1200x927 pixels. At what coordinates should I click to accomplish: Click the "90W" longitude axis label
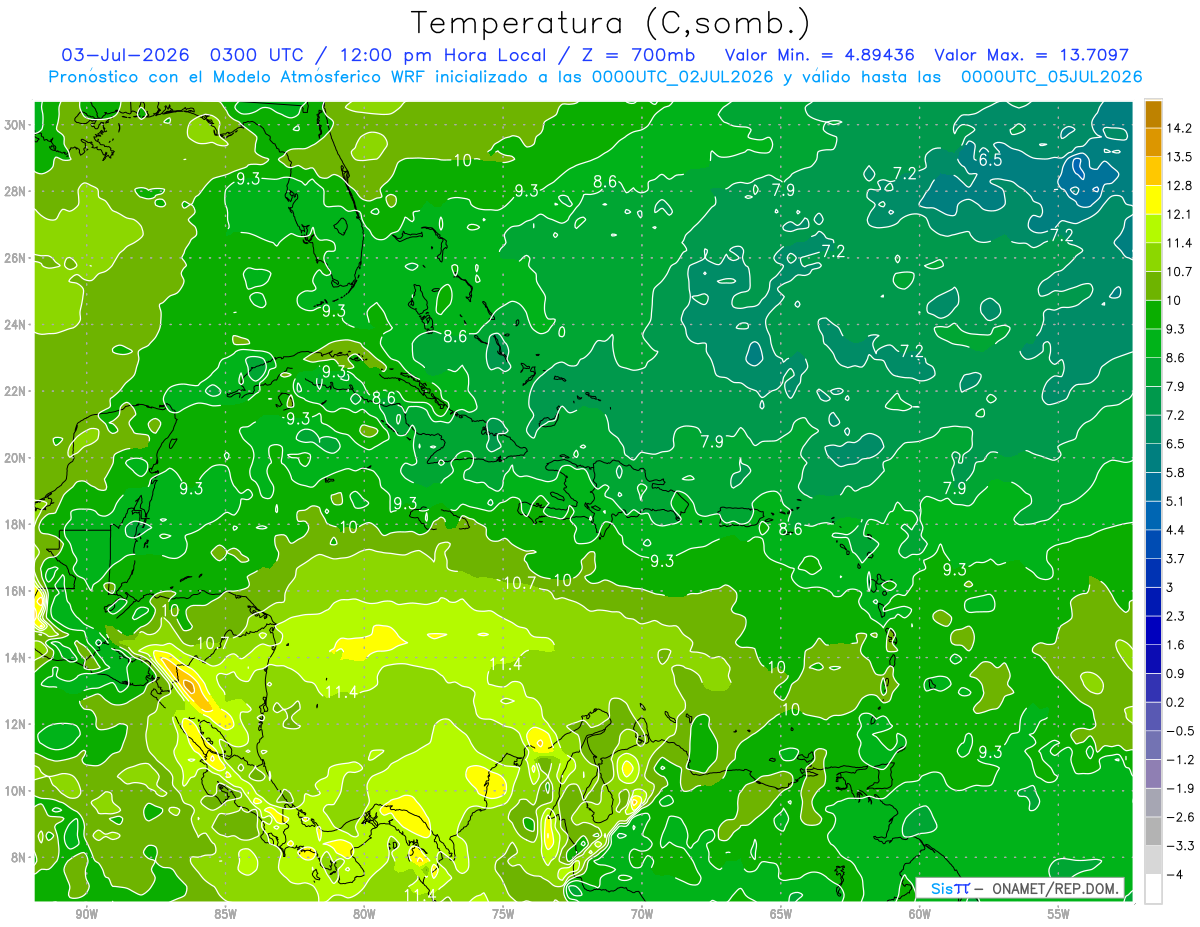click(x=86, y=915)
